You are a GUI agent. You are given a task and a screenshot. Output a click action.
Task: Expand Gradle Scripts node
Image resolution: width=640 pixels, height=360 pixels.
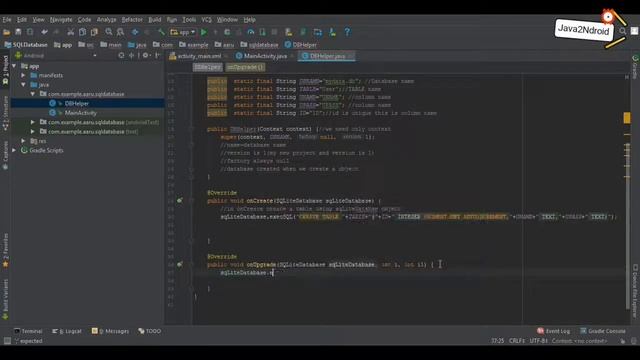click(x=14, y=150)
